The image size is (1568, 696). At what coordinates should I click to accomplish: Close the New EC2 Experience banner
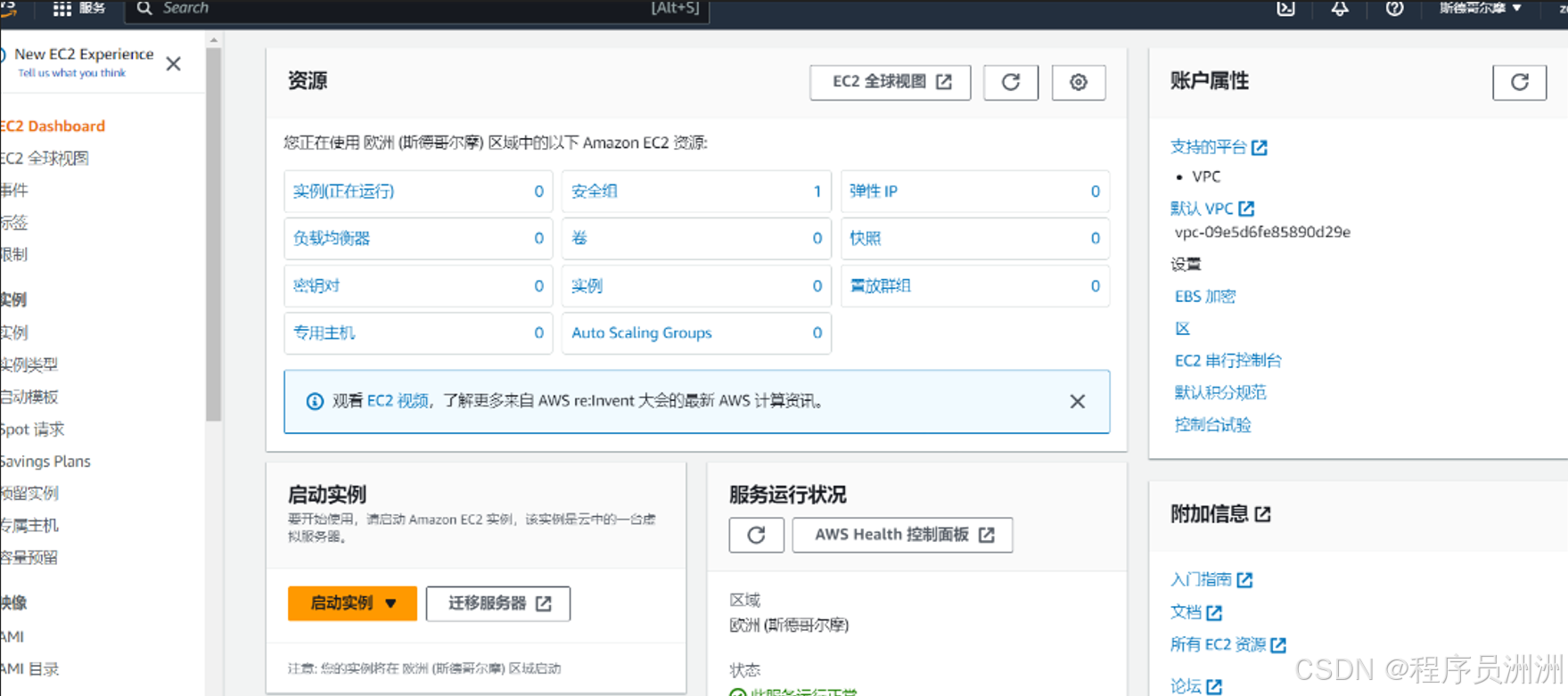coord(174,63)
